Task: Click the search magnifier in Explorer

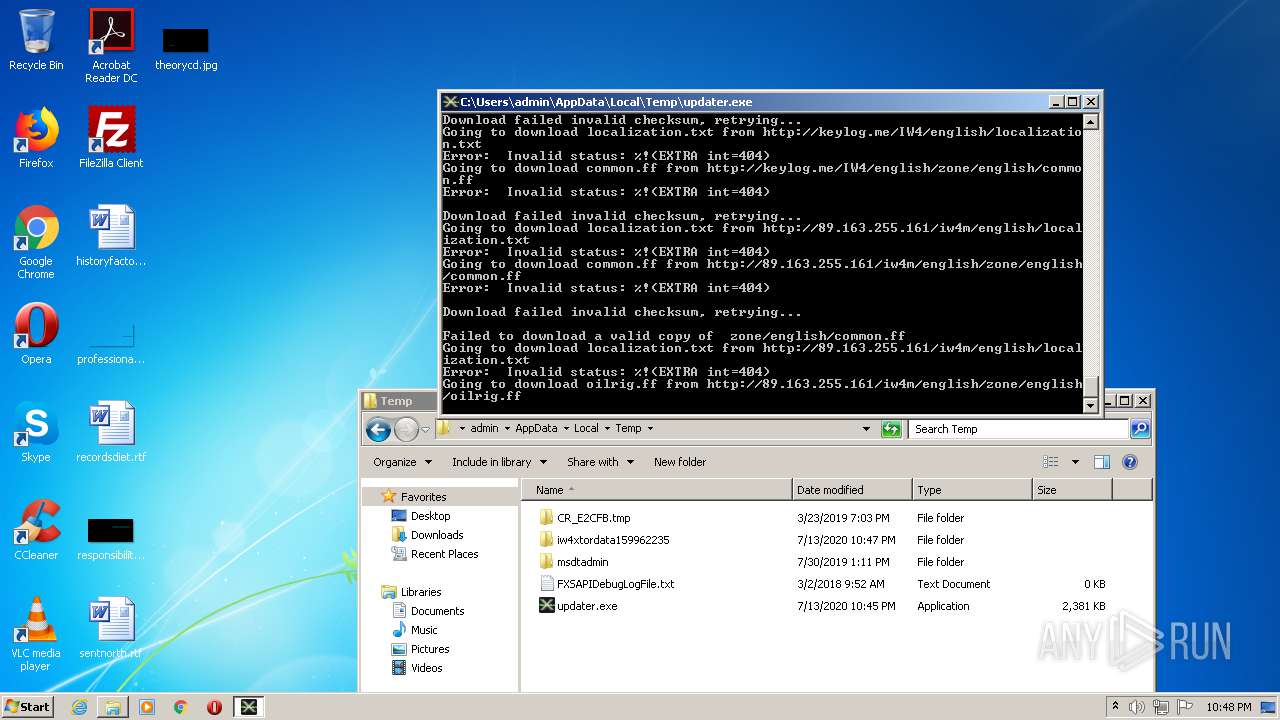Action: coord(1139,429)
